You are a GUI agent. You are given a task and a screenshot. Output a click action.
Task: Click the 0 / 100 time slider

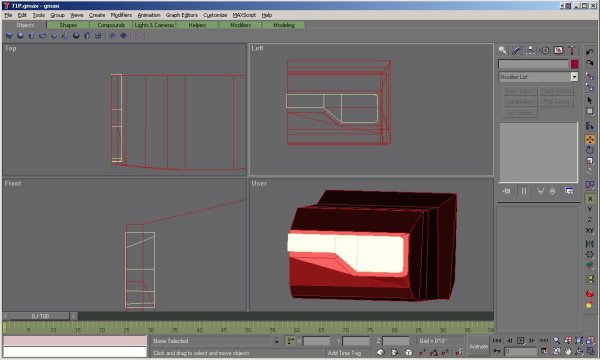point(40,316)
